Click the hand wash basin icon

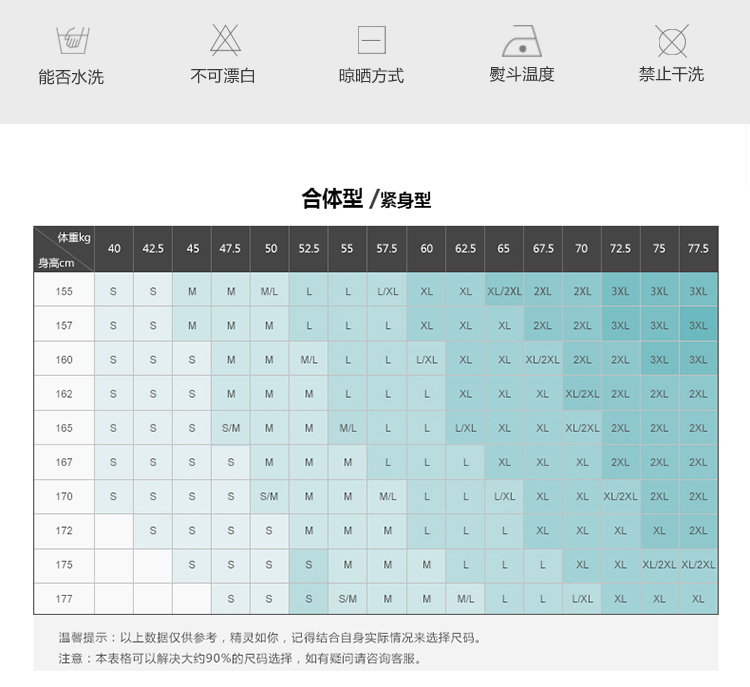(72, 40)
